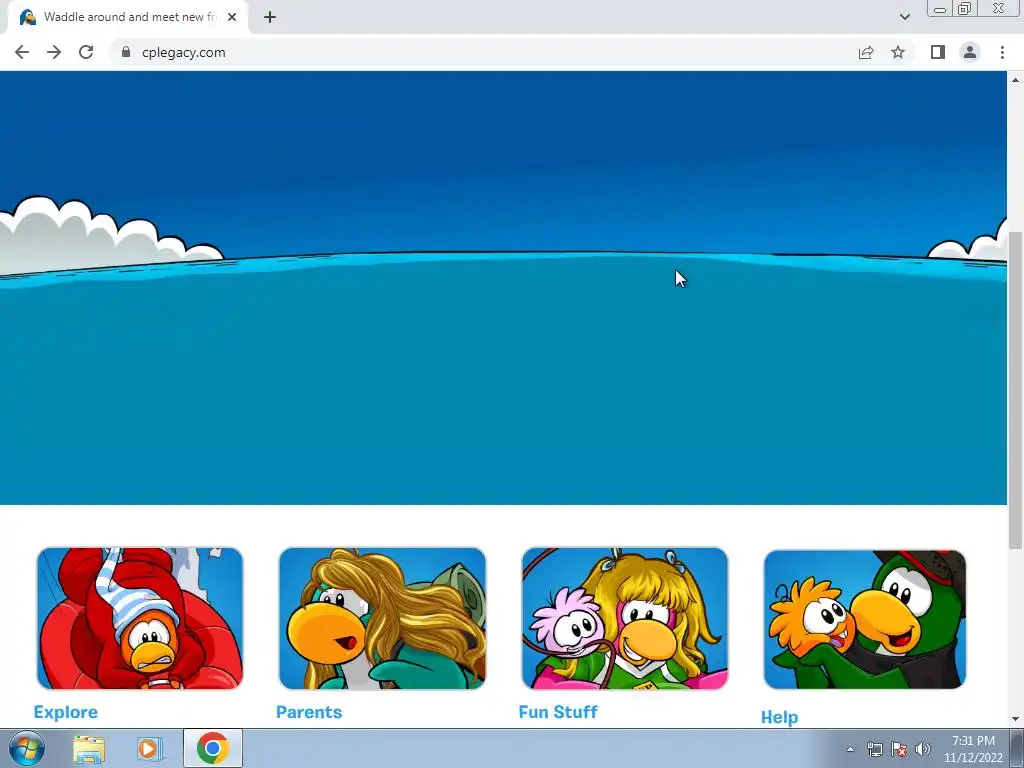Select Chrome icon in taskbar
The width and height of the screenshot is (1024, 768).
click(x=212, y=748)
